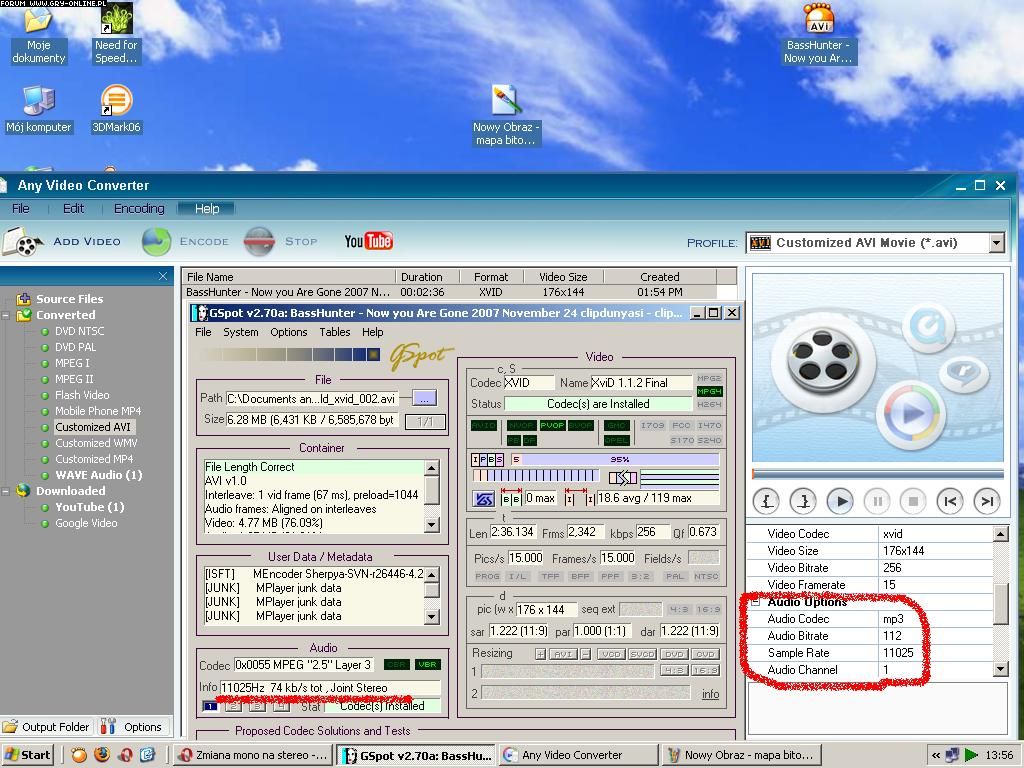The width and height of the screenshot is (1024, 768).
Task: Open the Tables menu in GSpot
Action: [x=334, y=332]
